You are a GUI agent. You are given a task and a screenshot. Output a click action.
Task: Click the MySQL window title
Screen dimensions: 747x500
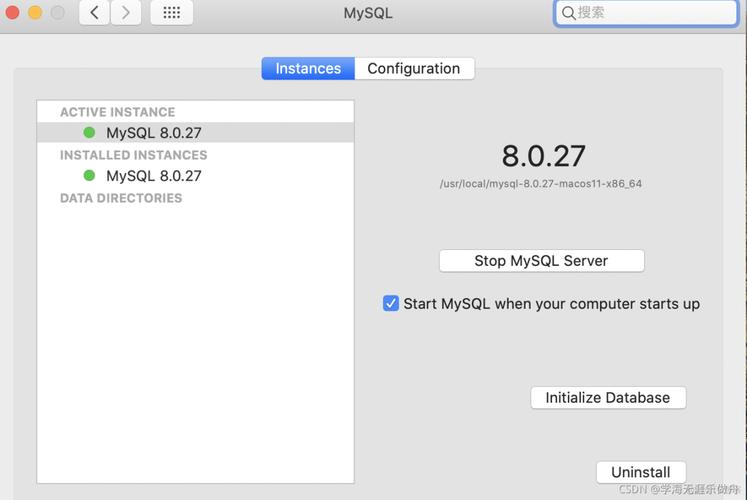(368, 13)
